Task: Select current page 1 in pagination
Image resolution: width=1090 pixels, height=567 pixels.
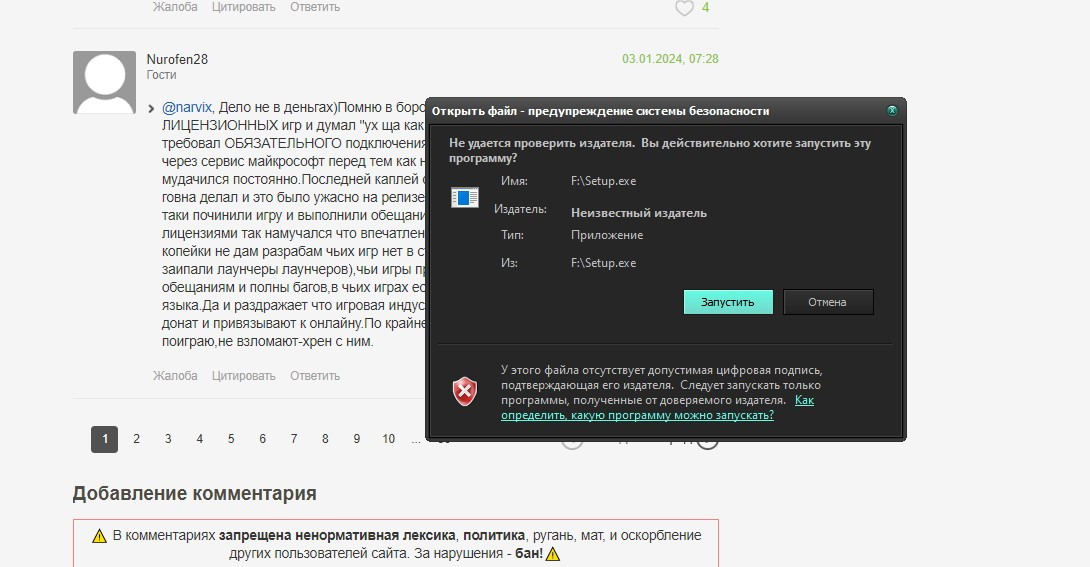Action: coord(104,439)
